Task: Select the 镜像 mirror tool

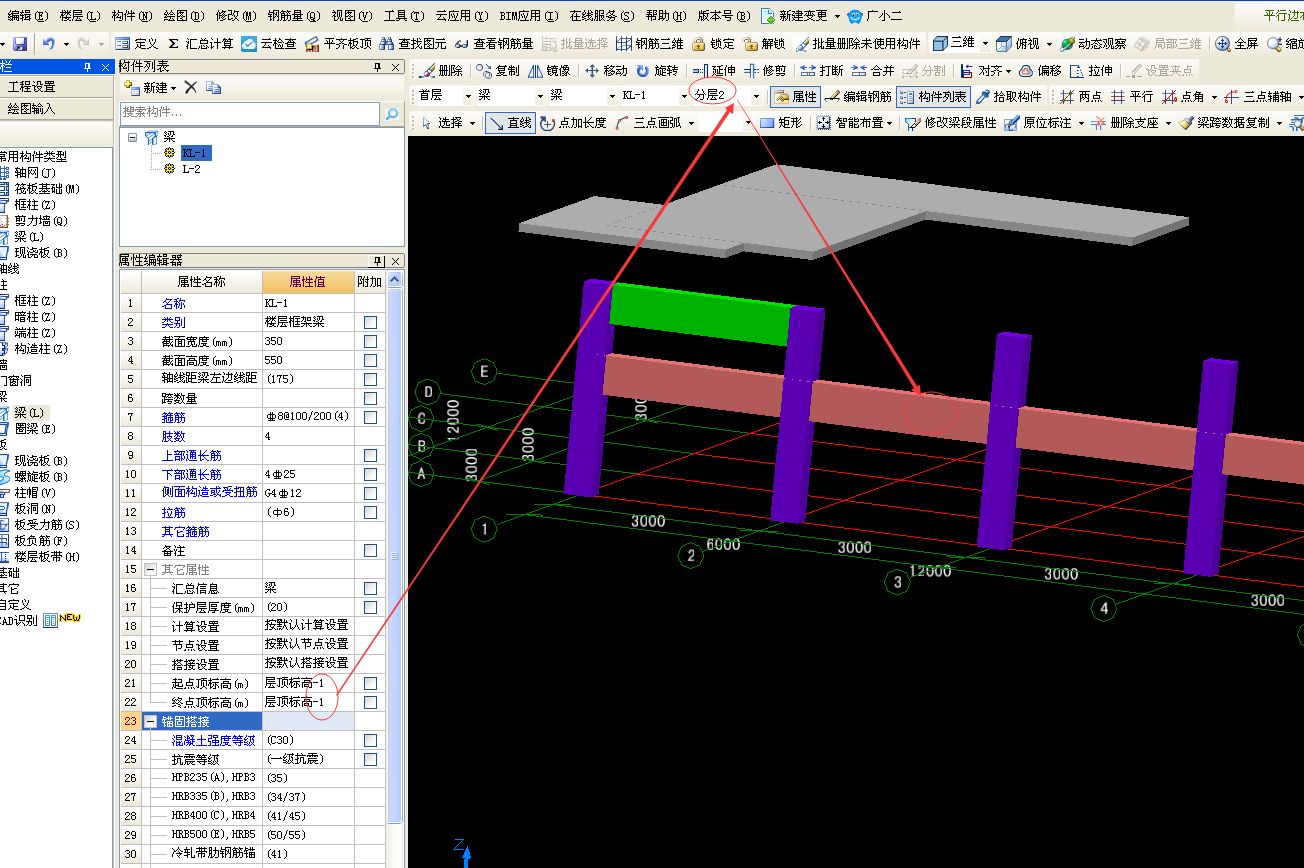Action: (x=549, y=71)
